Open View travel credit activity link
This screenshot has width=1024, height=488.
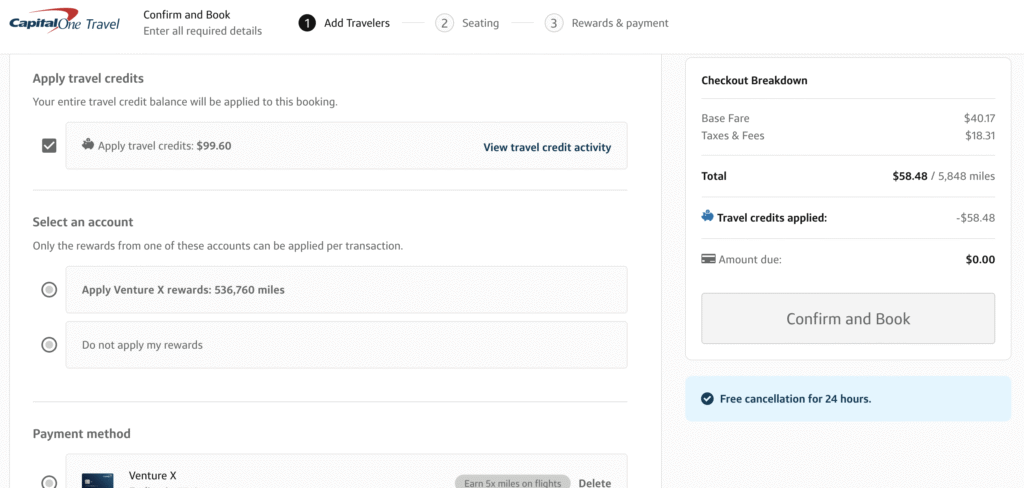(547, 147)
